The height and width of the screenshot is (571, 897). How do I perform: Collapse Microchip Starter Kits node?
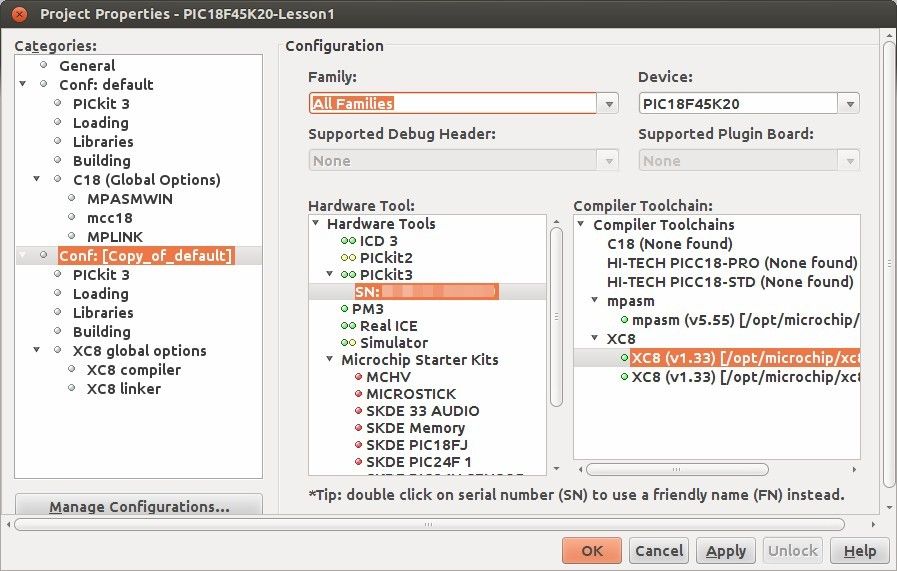pyautogui.click(x=330, y=360)
